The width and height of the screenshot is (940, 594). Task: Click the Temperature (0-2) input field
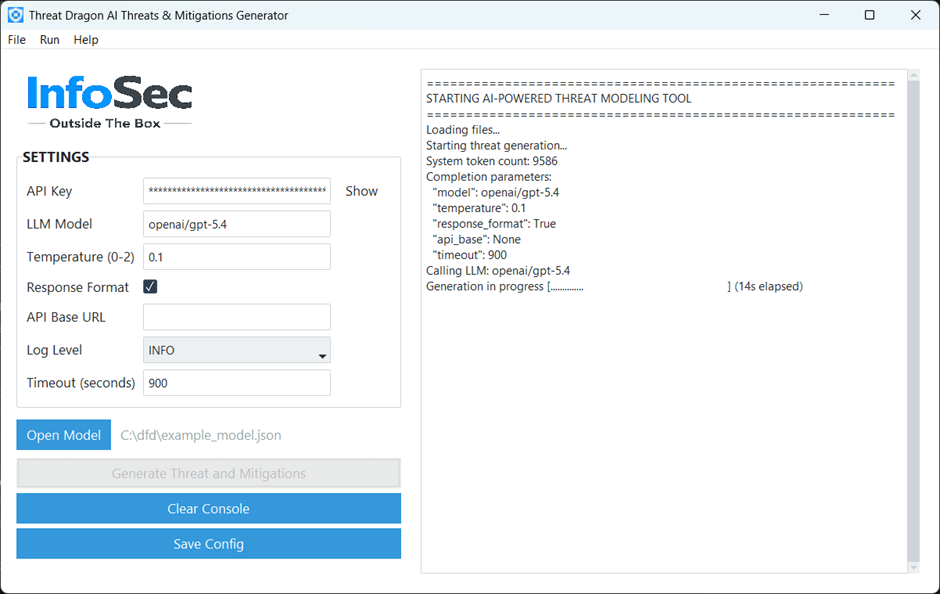[237, 257]
